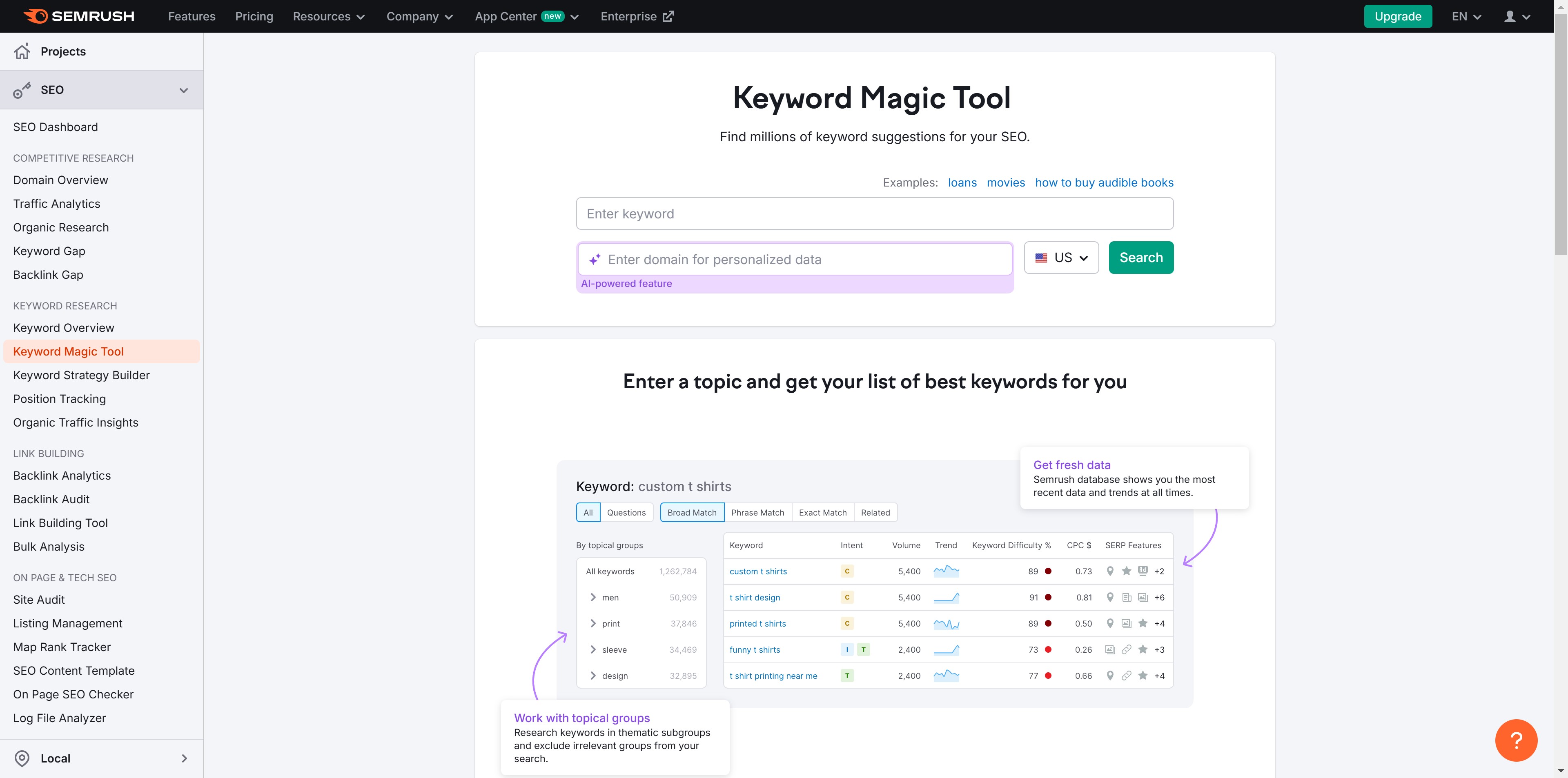Open the user profile icon menu
The width and height of the screenshot is (1568, 778).
(1510, 16)
